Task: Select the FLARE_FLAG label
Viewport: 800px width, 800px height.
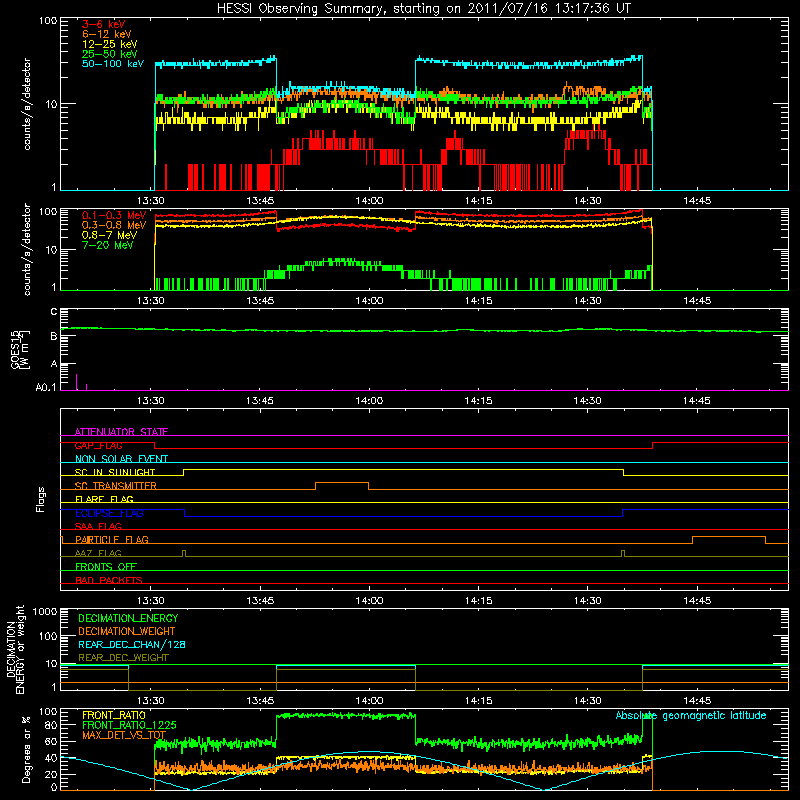Action: pos(104,499)
